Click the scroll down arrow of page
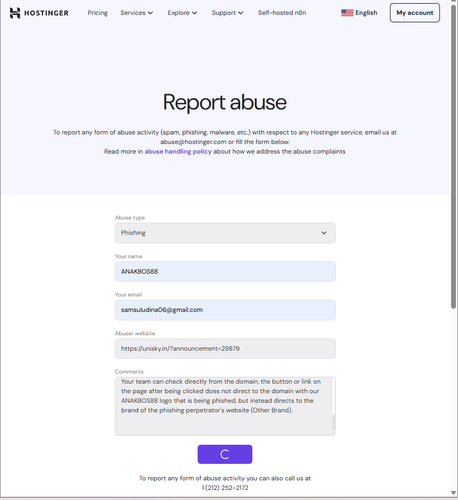458x500 pixels. [453, 493]
